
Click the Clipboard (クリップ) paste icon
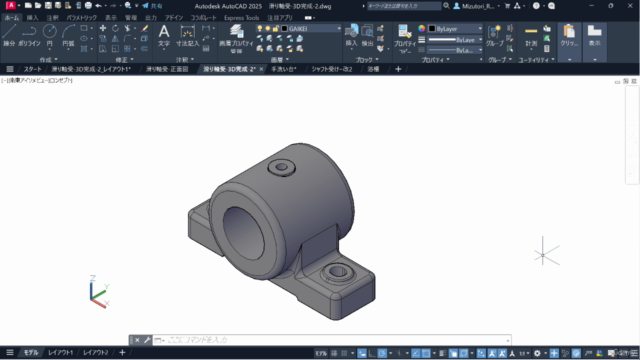(x=569, y=35)
